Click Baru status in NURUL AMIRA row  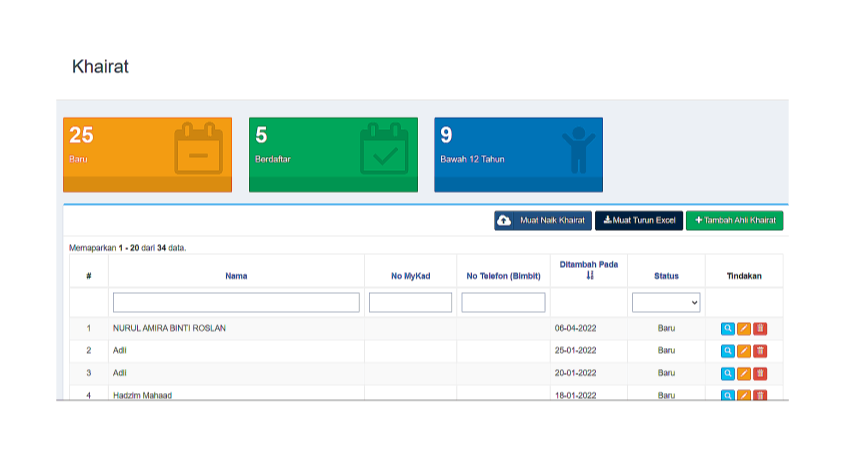[x=666, y=329]
